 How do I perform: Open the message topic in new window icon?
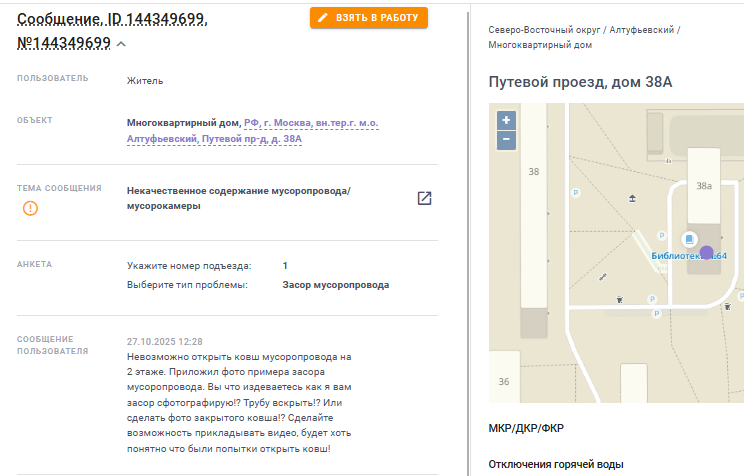coord(424,198)
